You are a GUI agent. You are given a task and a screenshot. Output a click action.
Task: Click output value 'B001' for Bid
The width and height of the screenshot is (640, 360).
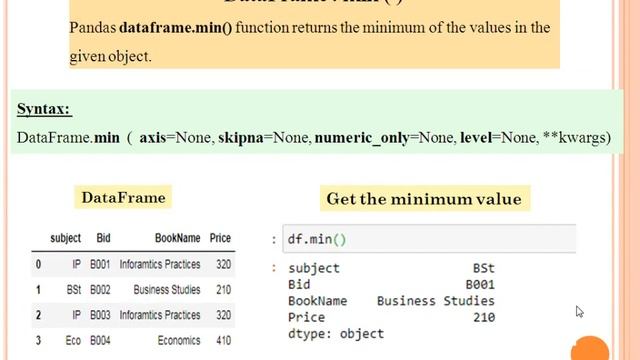(x=480, y=284)
